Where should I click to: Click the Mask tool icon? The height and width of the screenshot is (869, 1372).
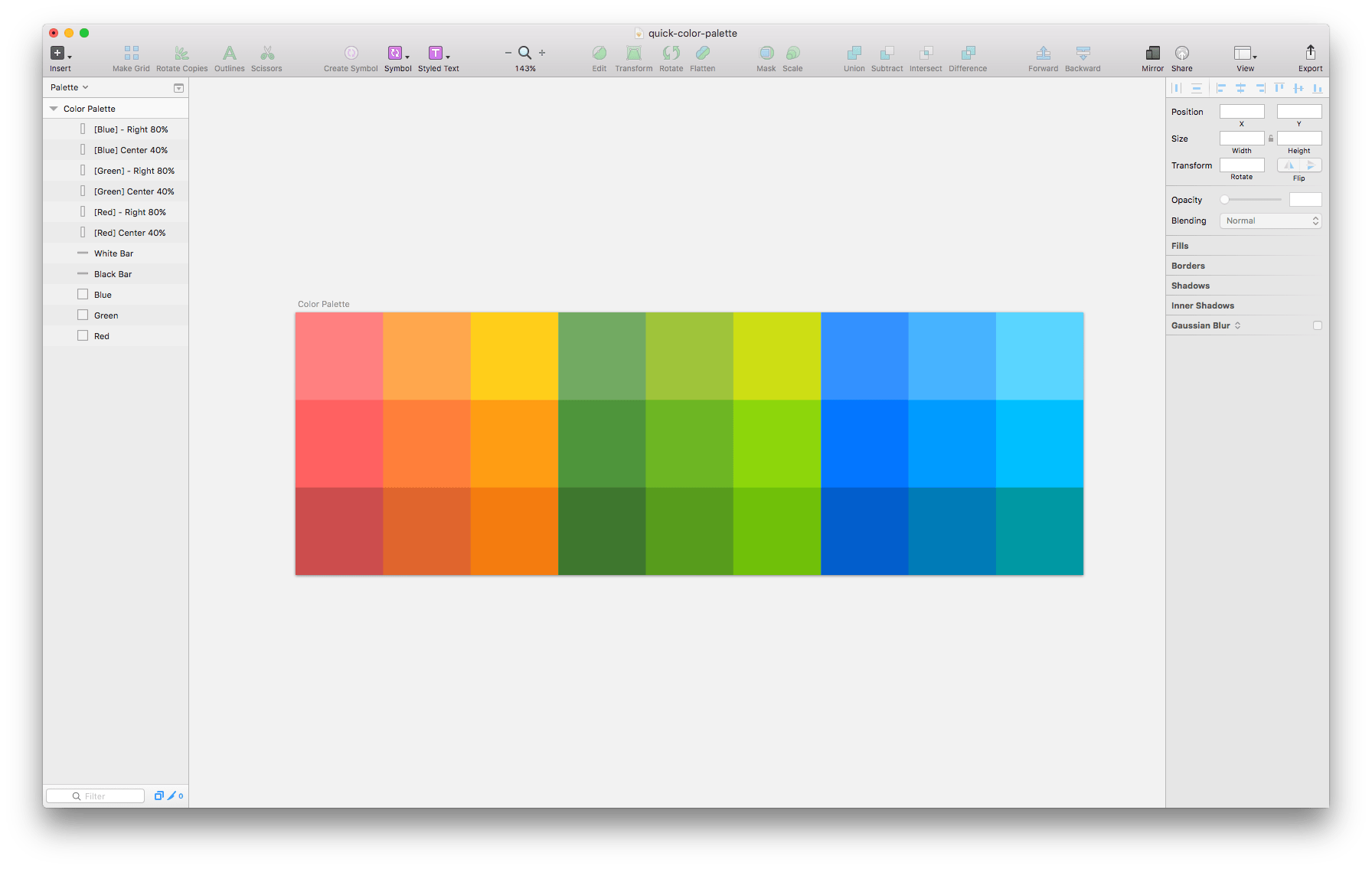pyautogui.click(x=766, y=53)
